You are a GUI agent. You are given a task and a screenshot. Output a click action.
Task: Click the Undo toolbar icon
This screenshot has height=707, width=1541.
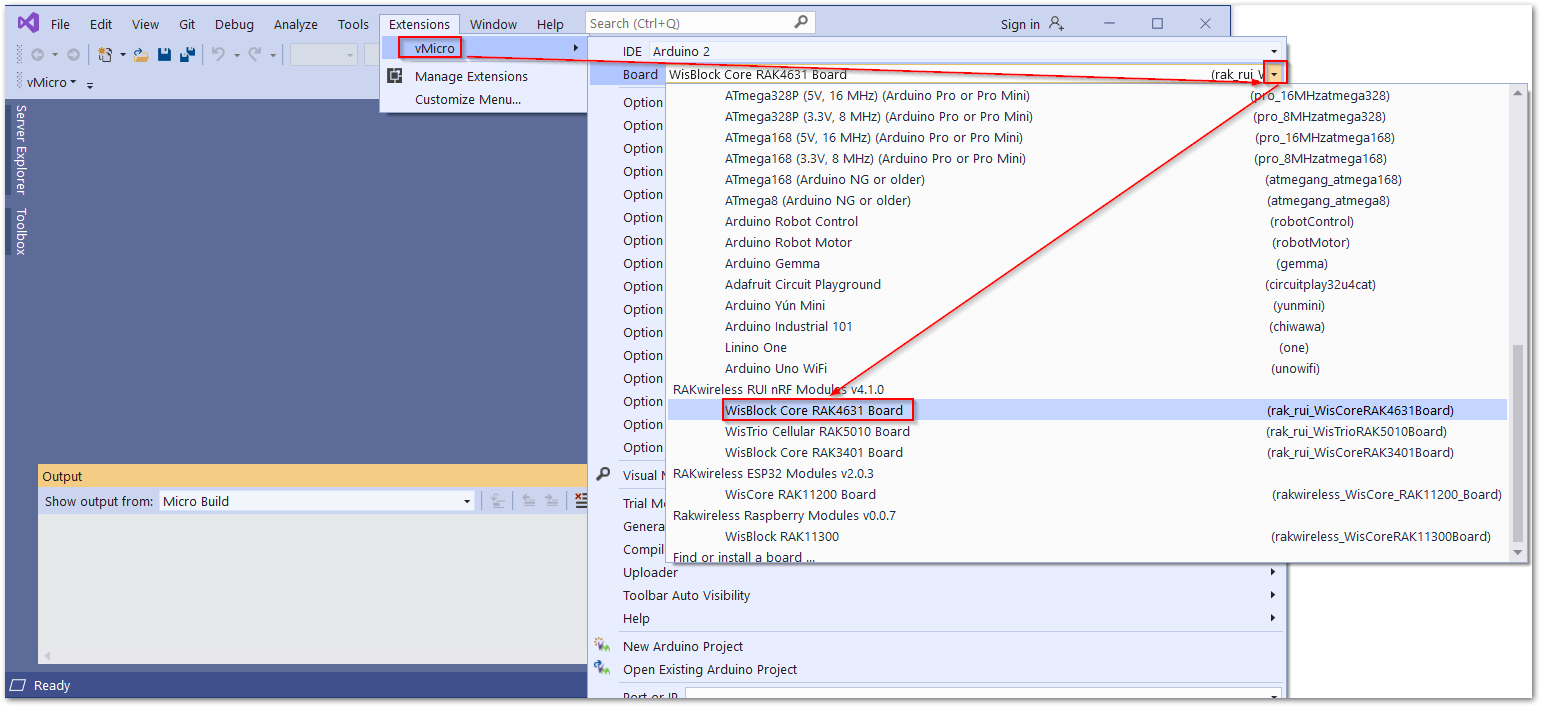219,55
